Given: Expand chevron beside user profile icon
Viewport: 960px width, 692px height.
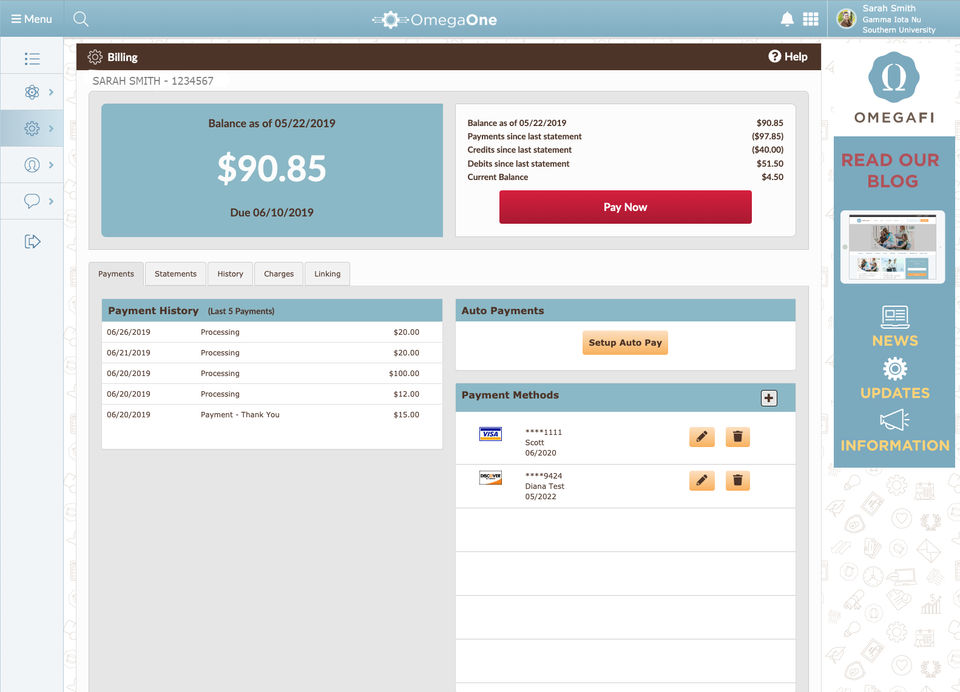Looking at the screenshot, I should click(51, 165).
